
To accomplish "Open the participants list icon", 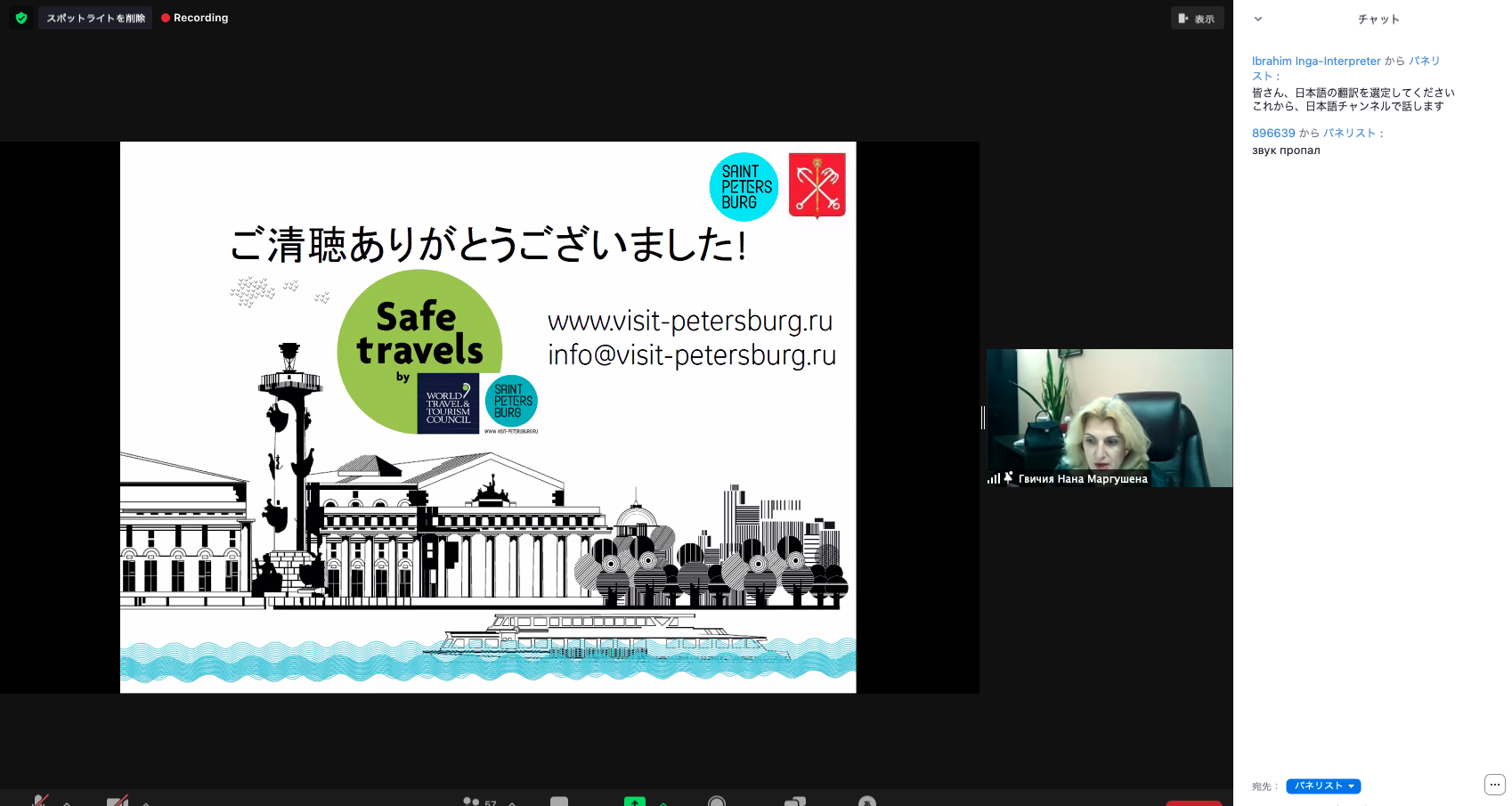I will tap(472, 802).
